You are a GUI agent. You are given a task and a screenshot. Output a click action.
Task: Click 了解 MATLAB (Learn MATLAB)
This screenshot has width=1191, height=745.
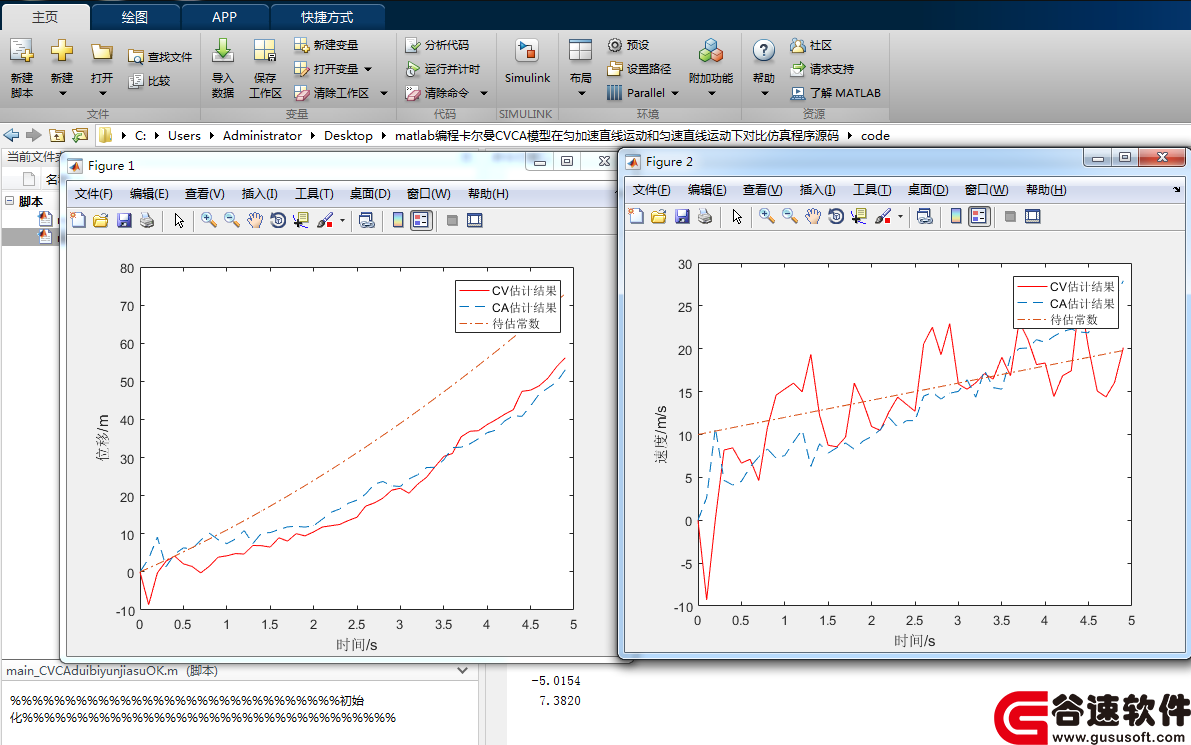(x=835, y=93)
